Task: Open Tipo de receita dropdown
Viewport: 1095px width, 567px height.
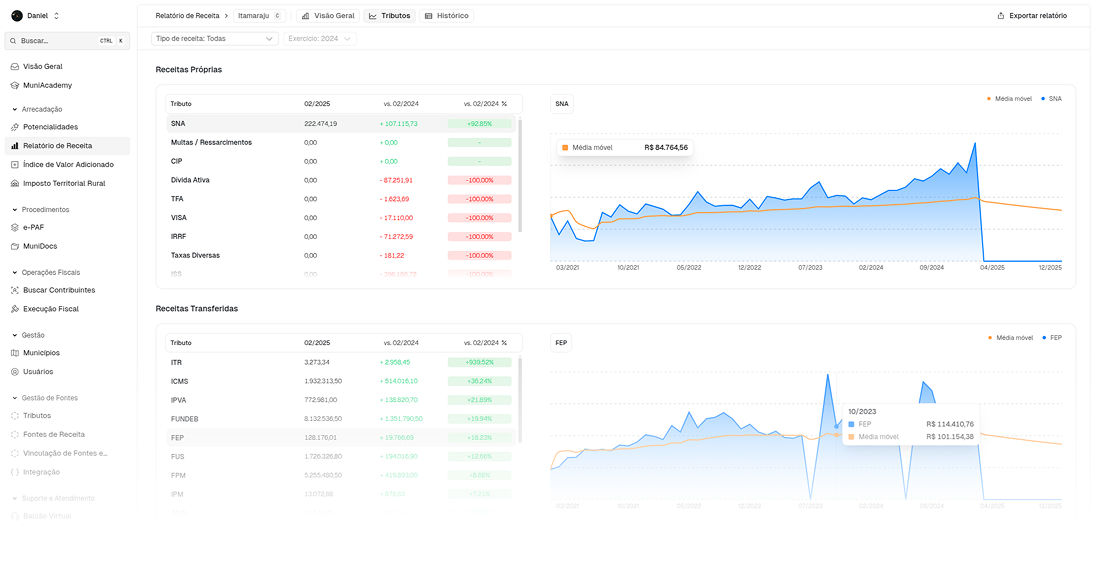Action: point(215,39)
